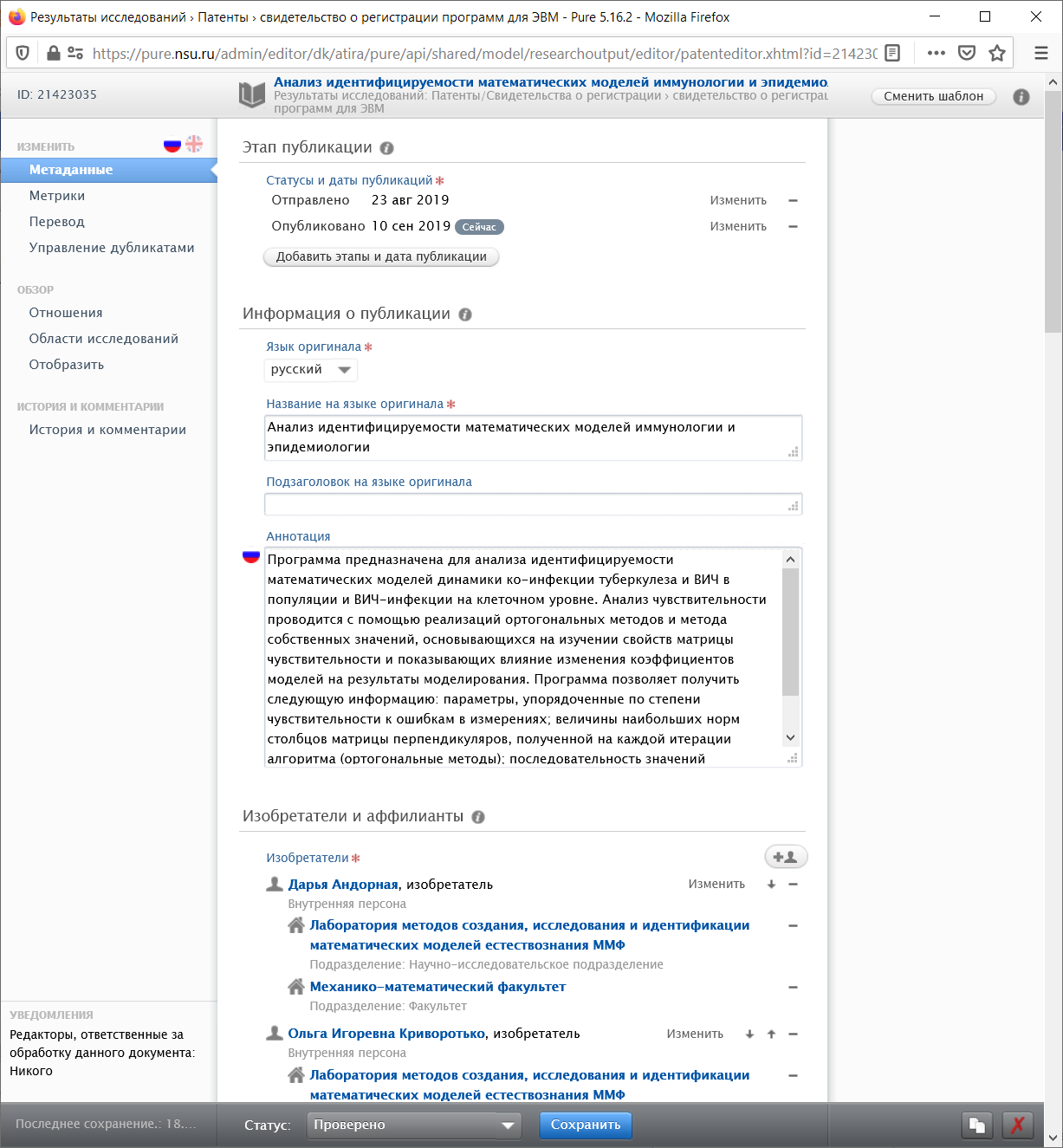Open Ольга Игоревна Криворотько person link

coord(386,1034)
